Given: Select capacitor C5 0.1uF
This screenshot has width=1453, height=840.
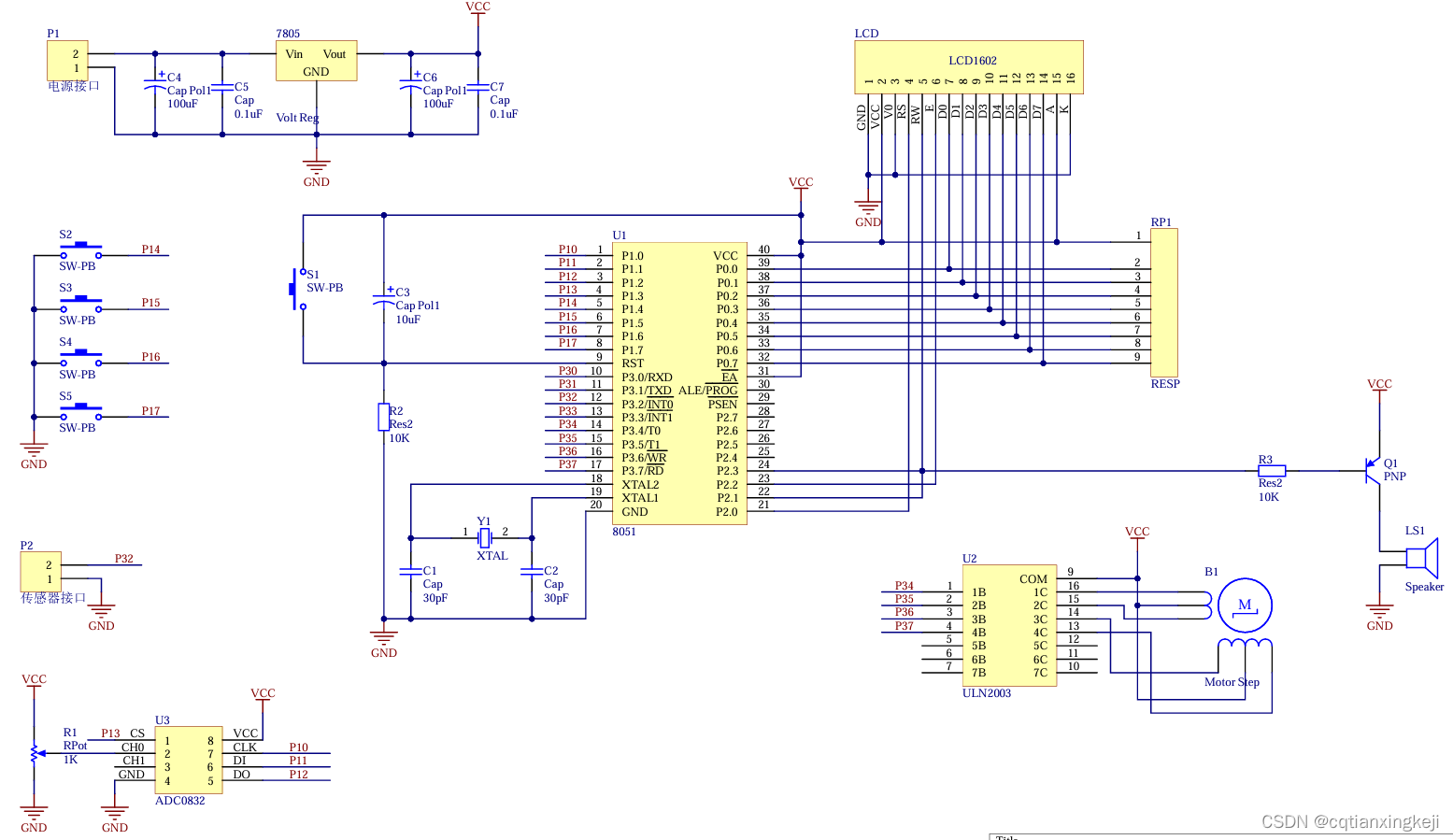Looking at the screenshot, I should click(222, 87).
